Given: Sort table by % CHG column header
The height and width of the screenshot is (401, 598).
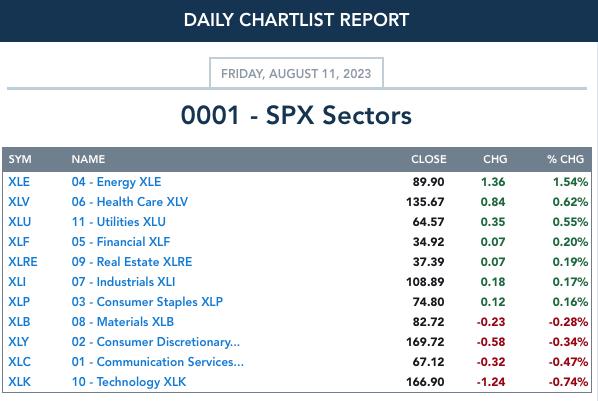Looking at the screenshot, I should point(565,159).
